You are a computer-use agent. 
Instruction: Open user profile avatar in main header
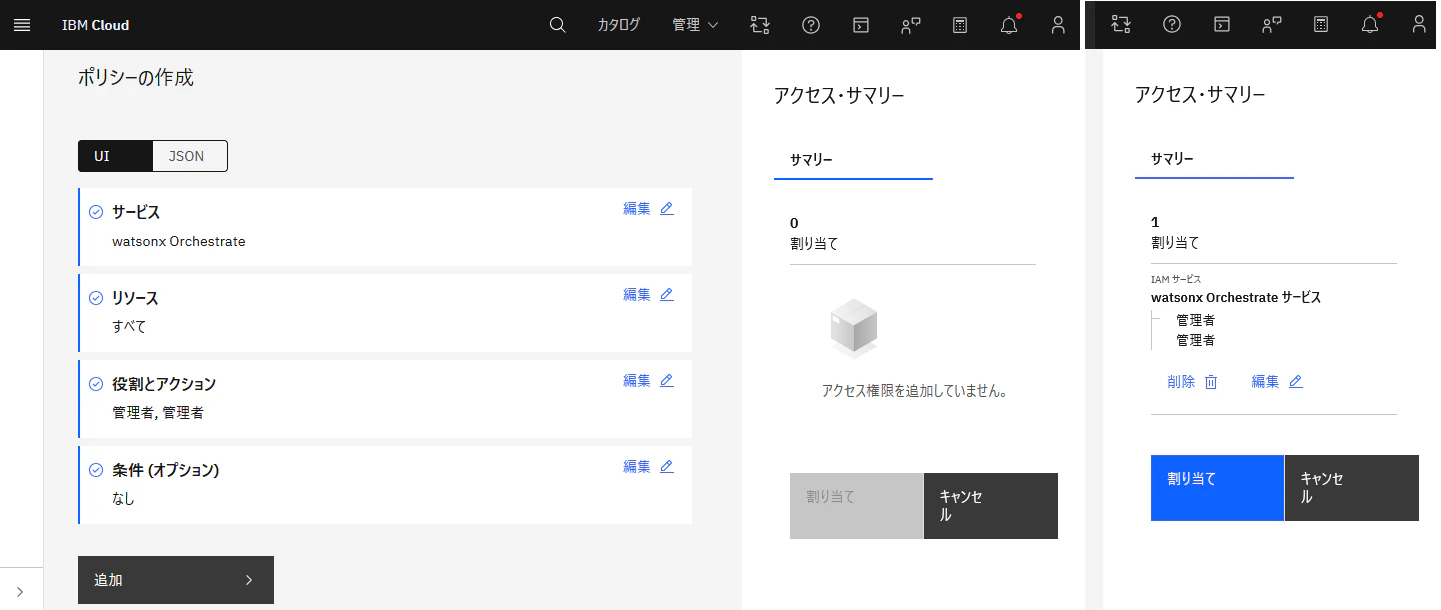click(x=1058, y=25)
